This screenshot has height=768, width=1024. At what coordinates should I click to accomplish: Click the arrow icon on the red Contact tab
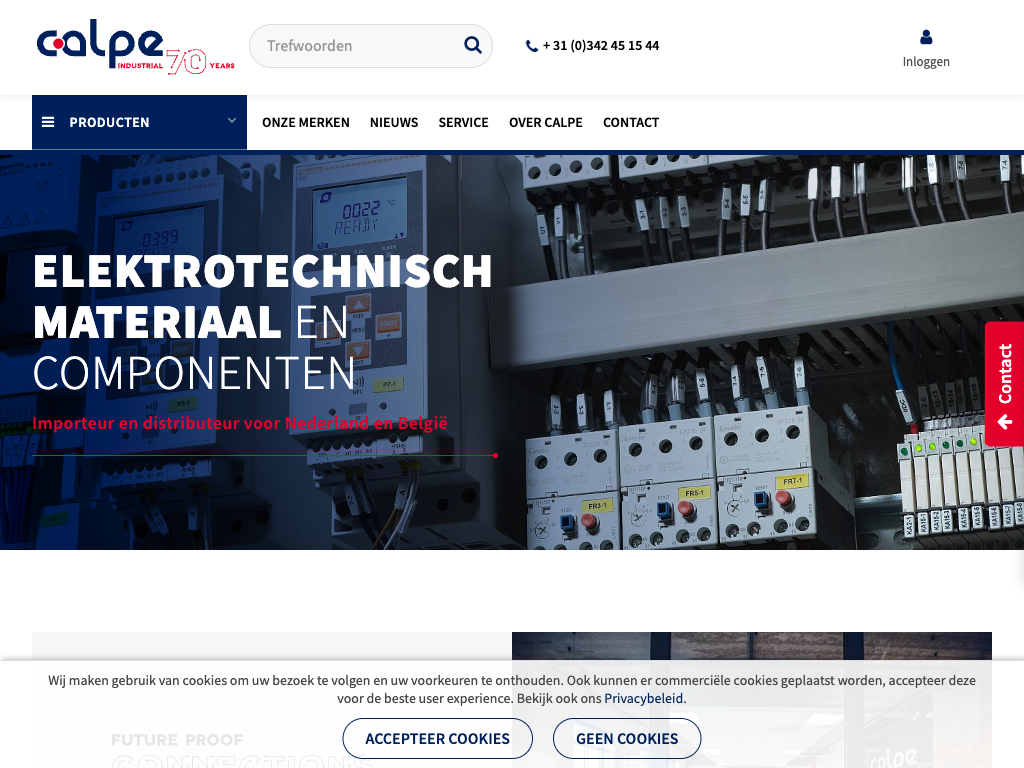click(x=1005, y=422)
